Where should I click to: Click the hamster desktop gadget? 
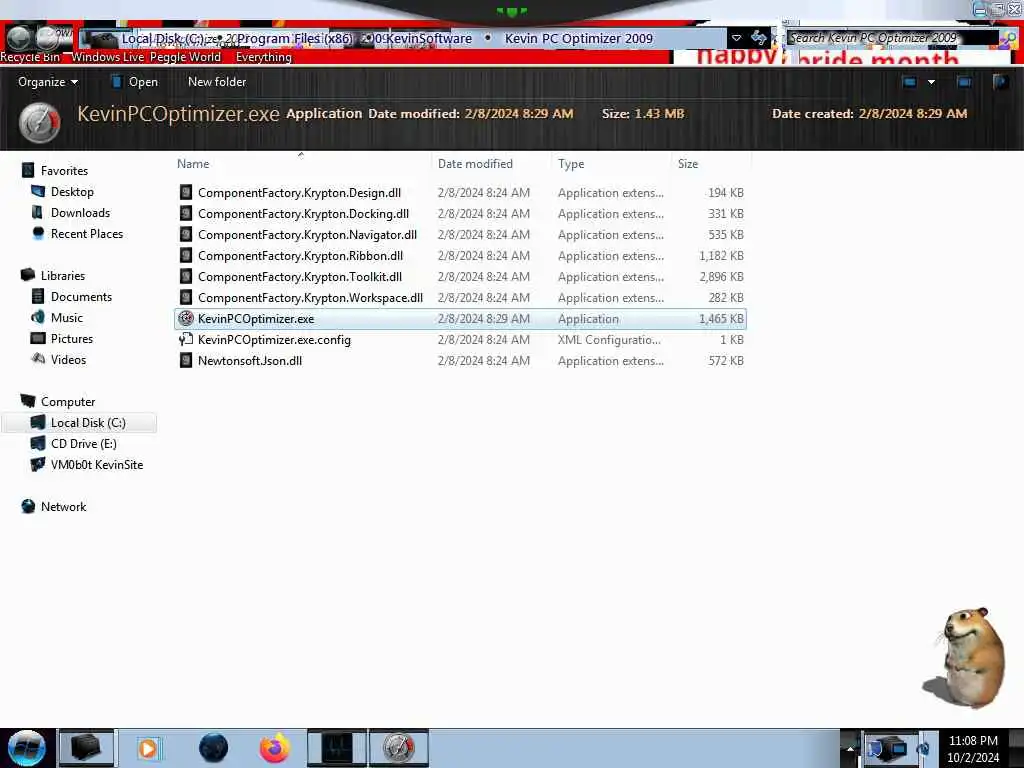pyautogui.click(x=965, y=658)
